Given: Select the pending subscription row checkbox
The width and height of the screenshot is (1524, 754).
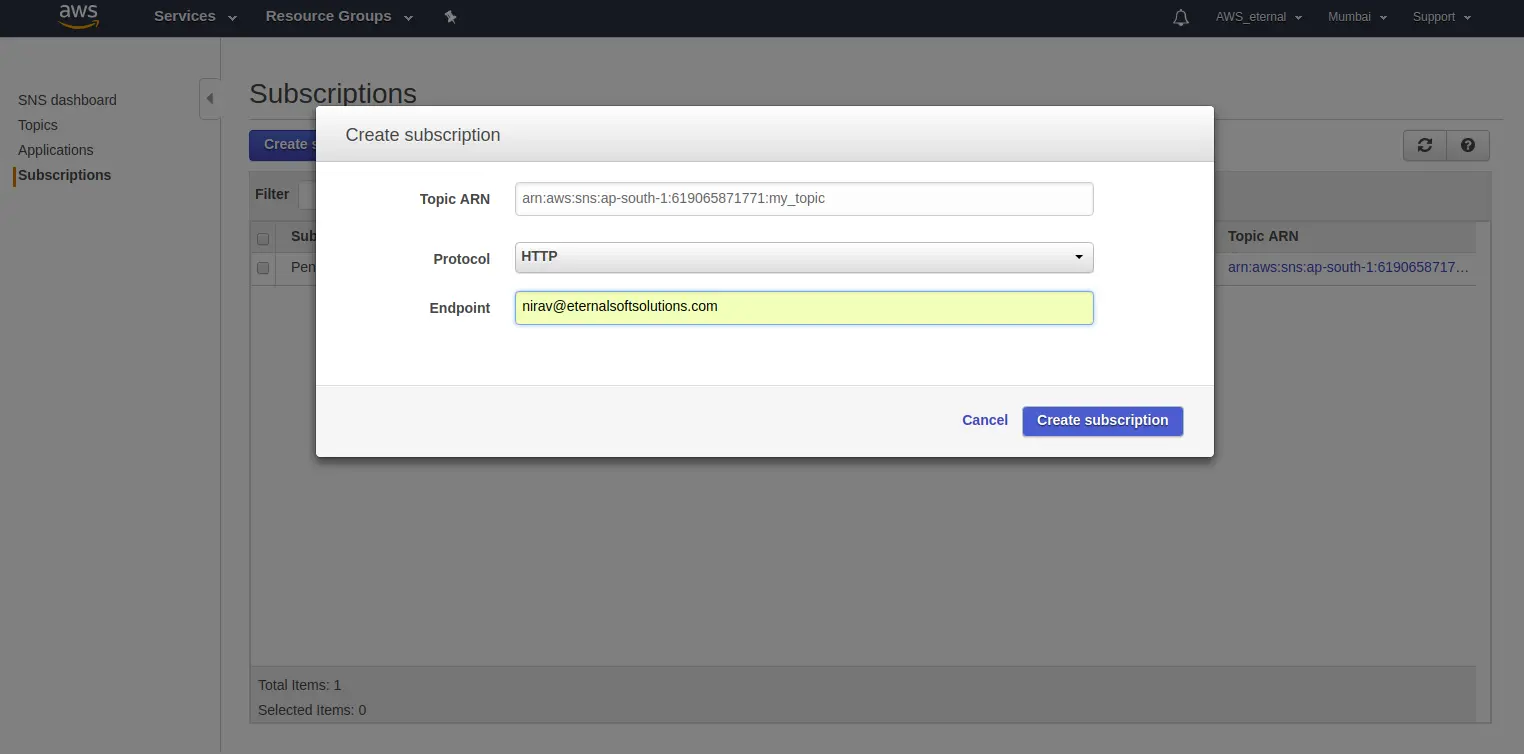Looking at the screenshot, I should click(x=263, y=268).
